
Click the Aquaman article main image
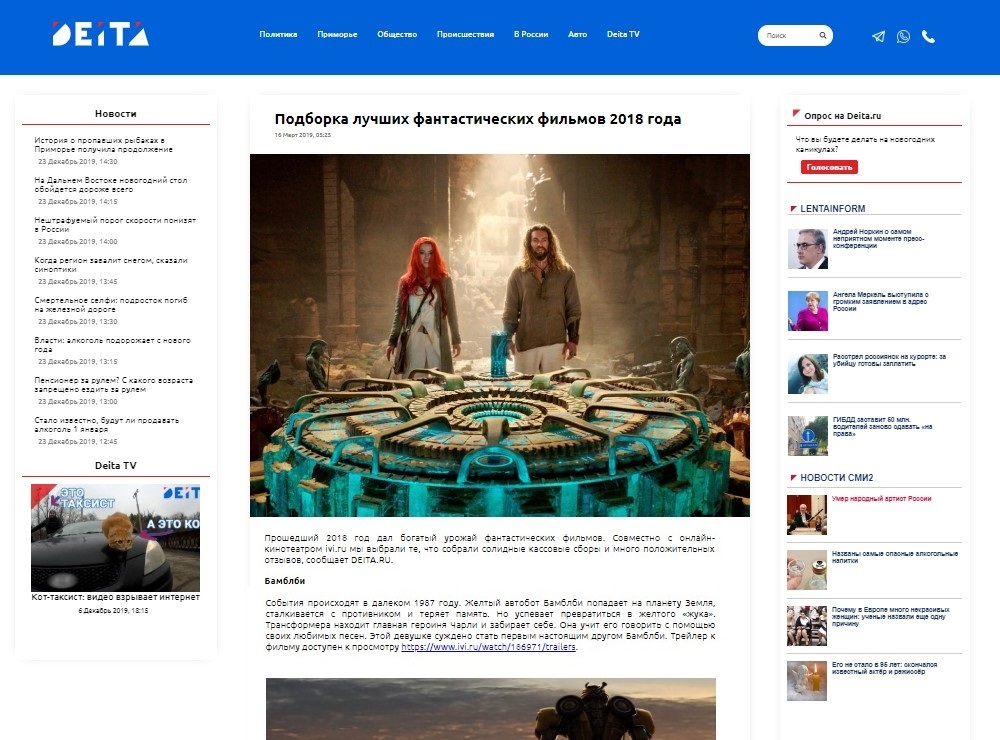coord(499,336)
